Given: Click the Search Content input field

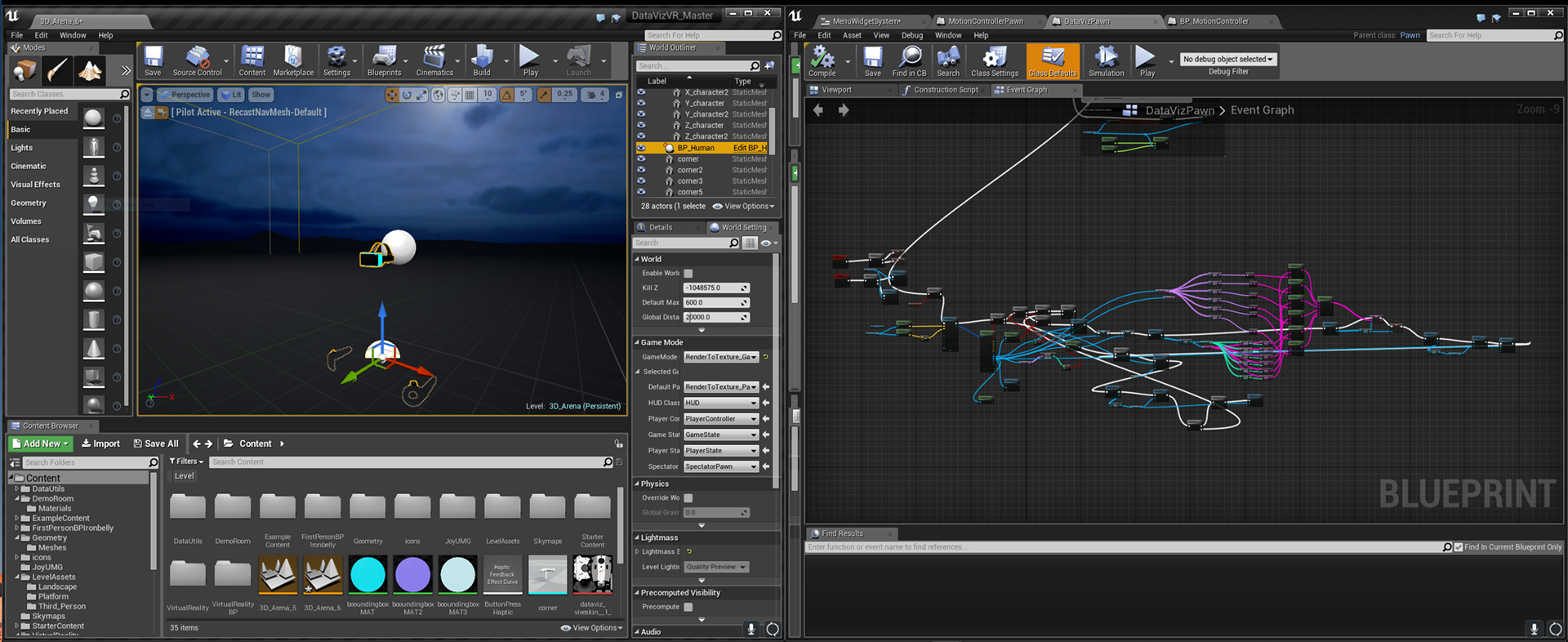Looking at the screenshot, I should 412,462.
